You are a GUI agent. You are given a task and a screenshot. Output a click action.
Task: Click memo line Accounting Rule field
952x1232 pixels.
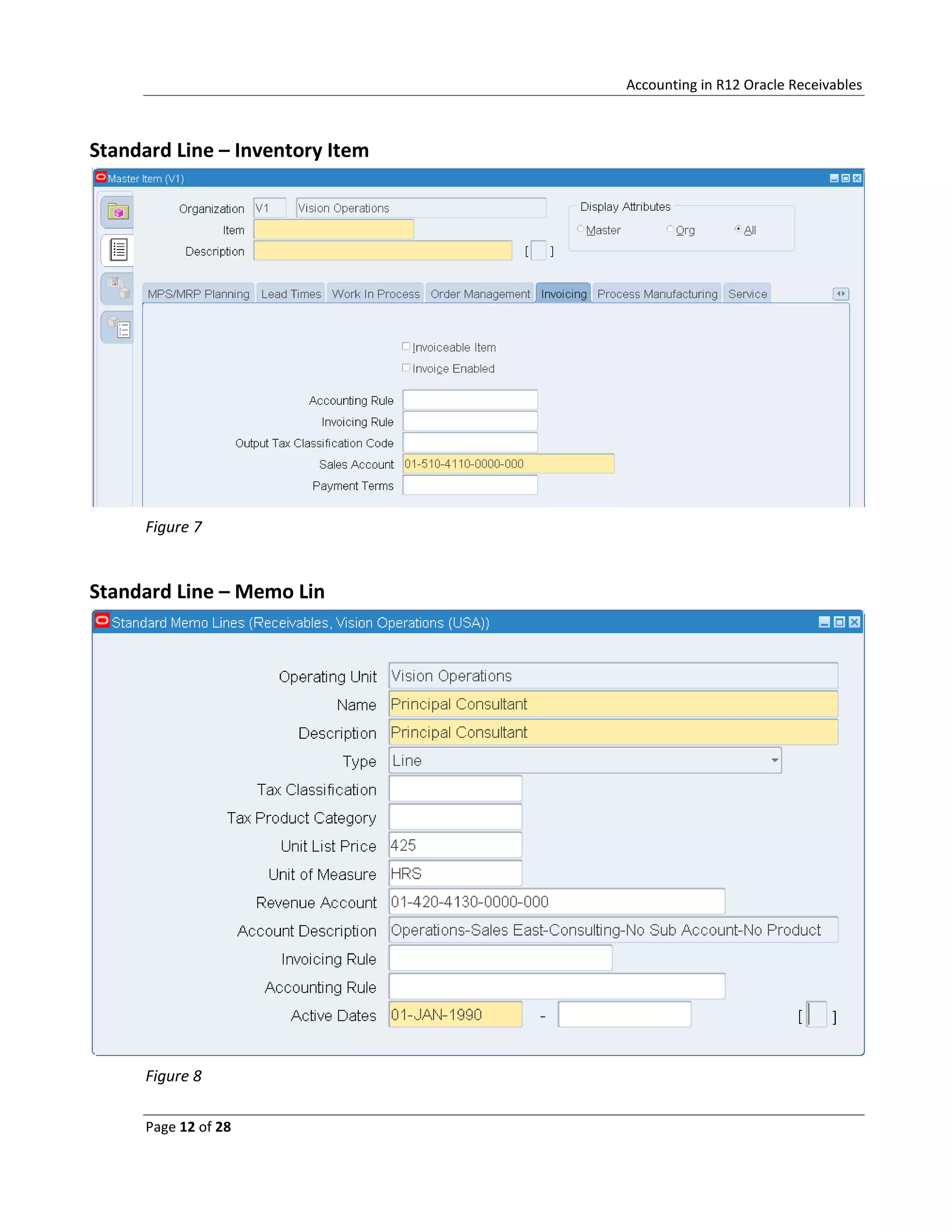556,986
